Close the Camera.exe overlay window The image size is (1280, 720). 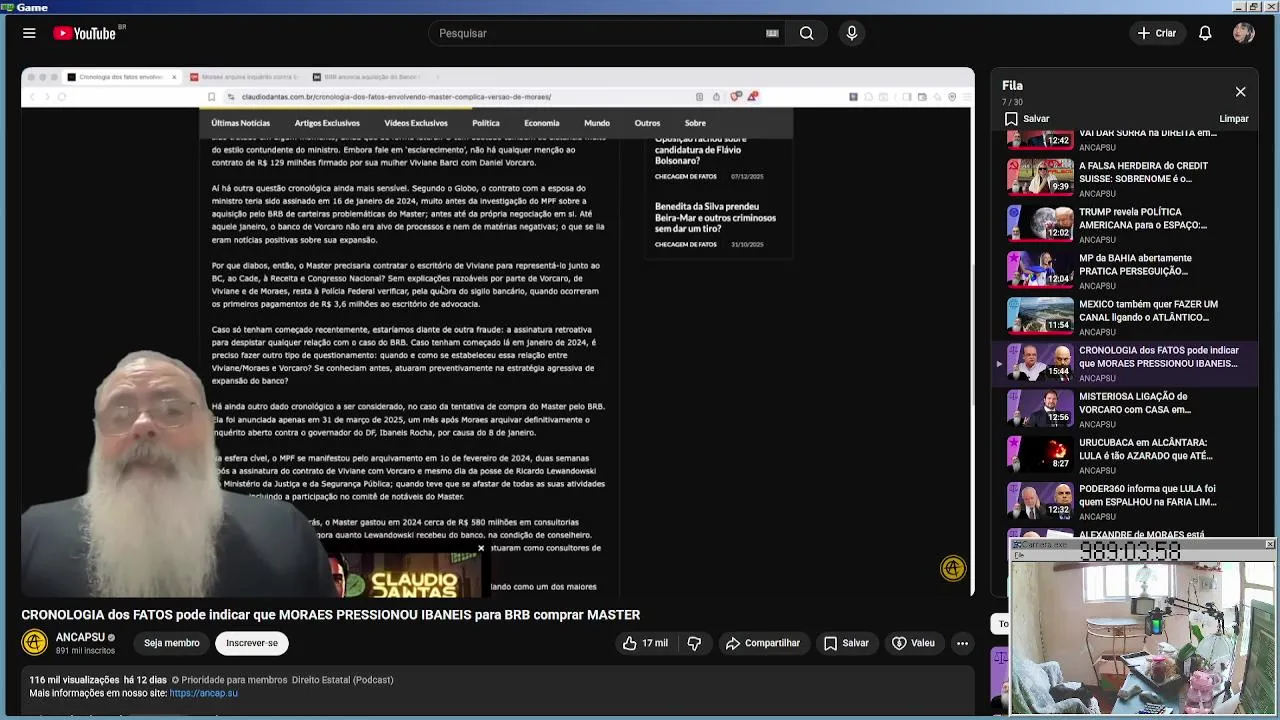point(1270,544)
